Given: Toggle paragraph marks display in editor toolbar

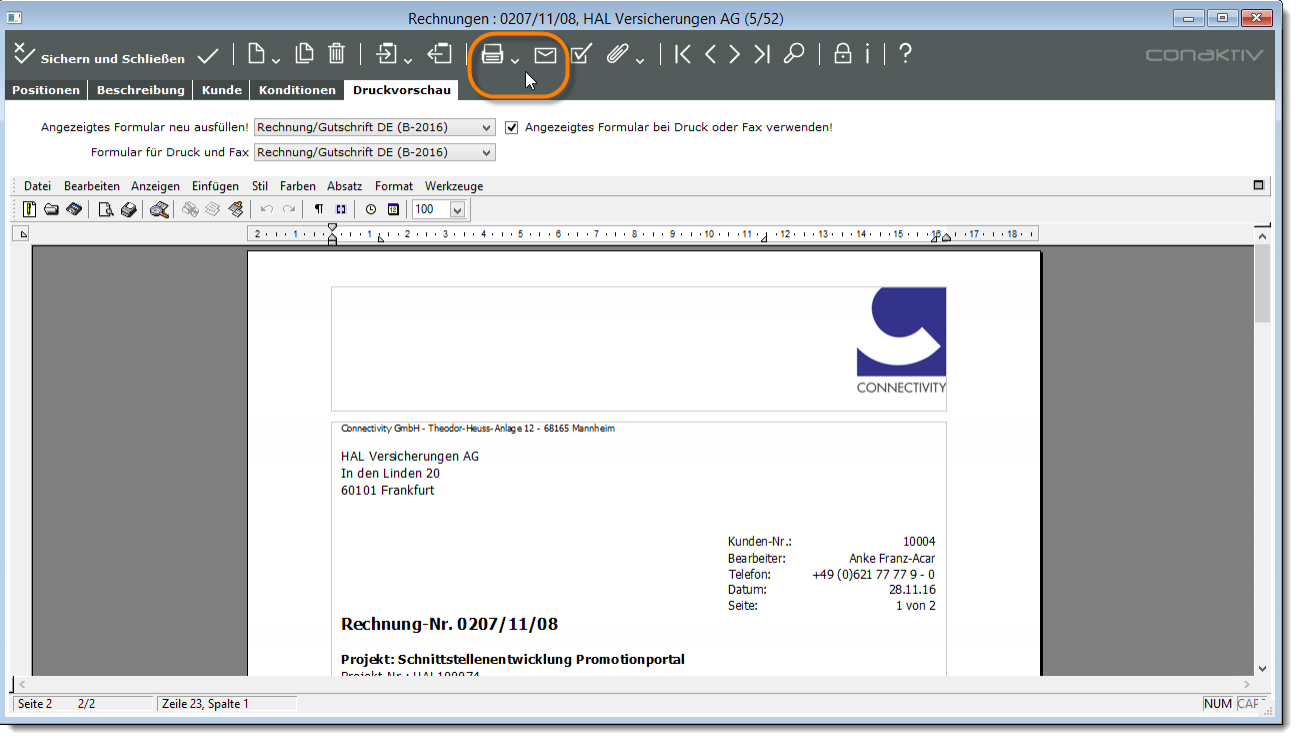Looking at the screenshot, I should (319, 209).
